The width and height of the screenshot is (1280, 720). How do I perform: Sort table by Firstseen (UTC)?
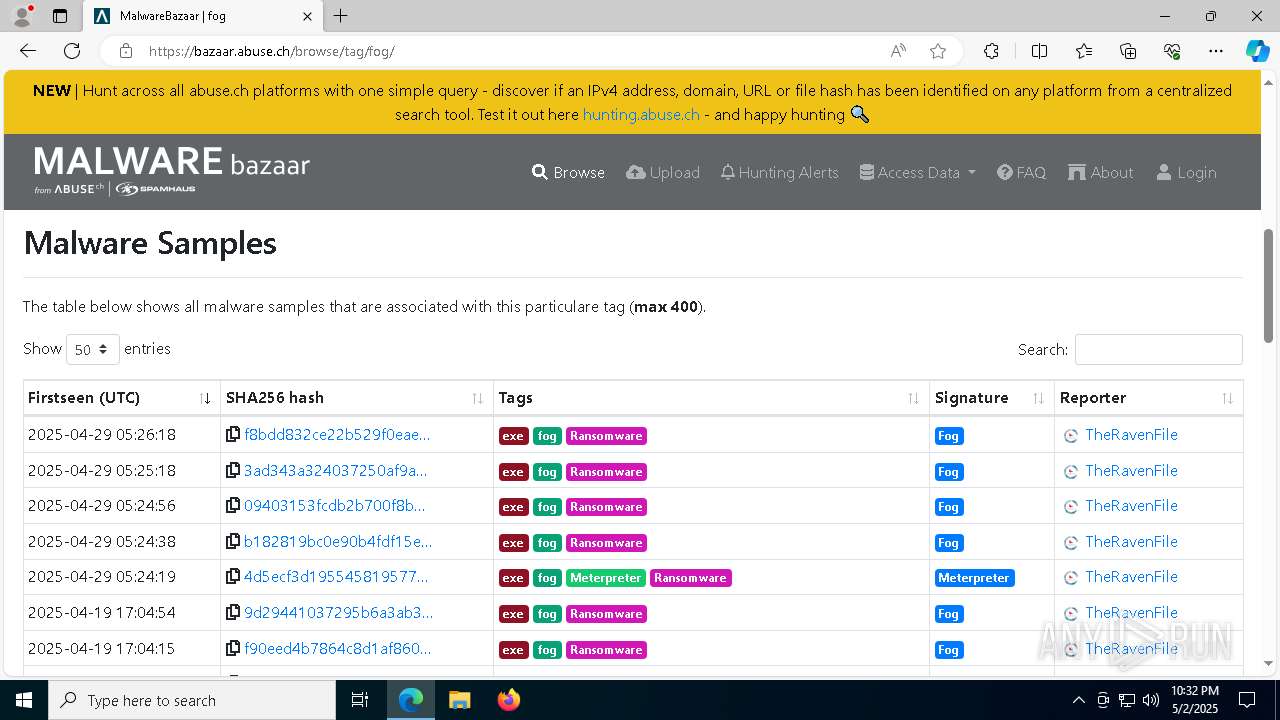[120, 398]
